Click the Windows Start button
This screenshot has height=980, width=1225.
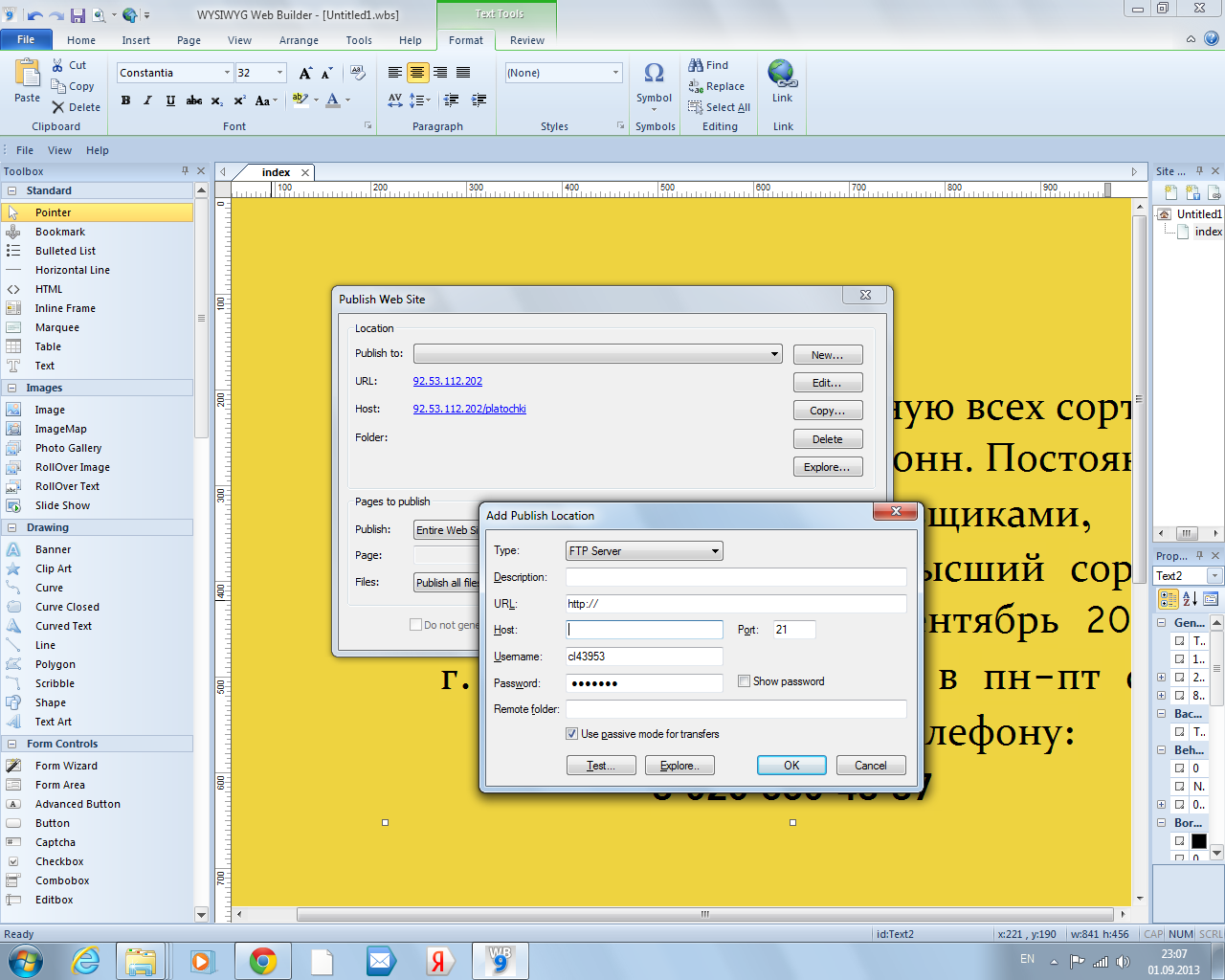[26, 961]
